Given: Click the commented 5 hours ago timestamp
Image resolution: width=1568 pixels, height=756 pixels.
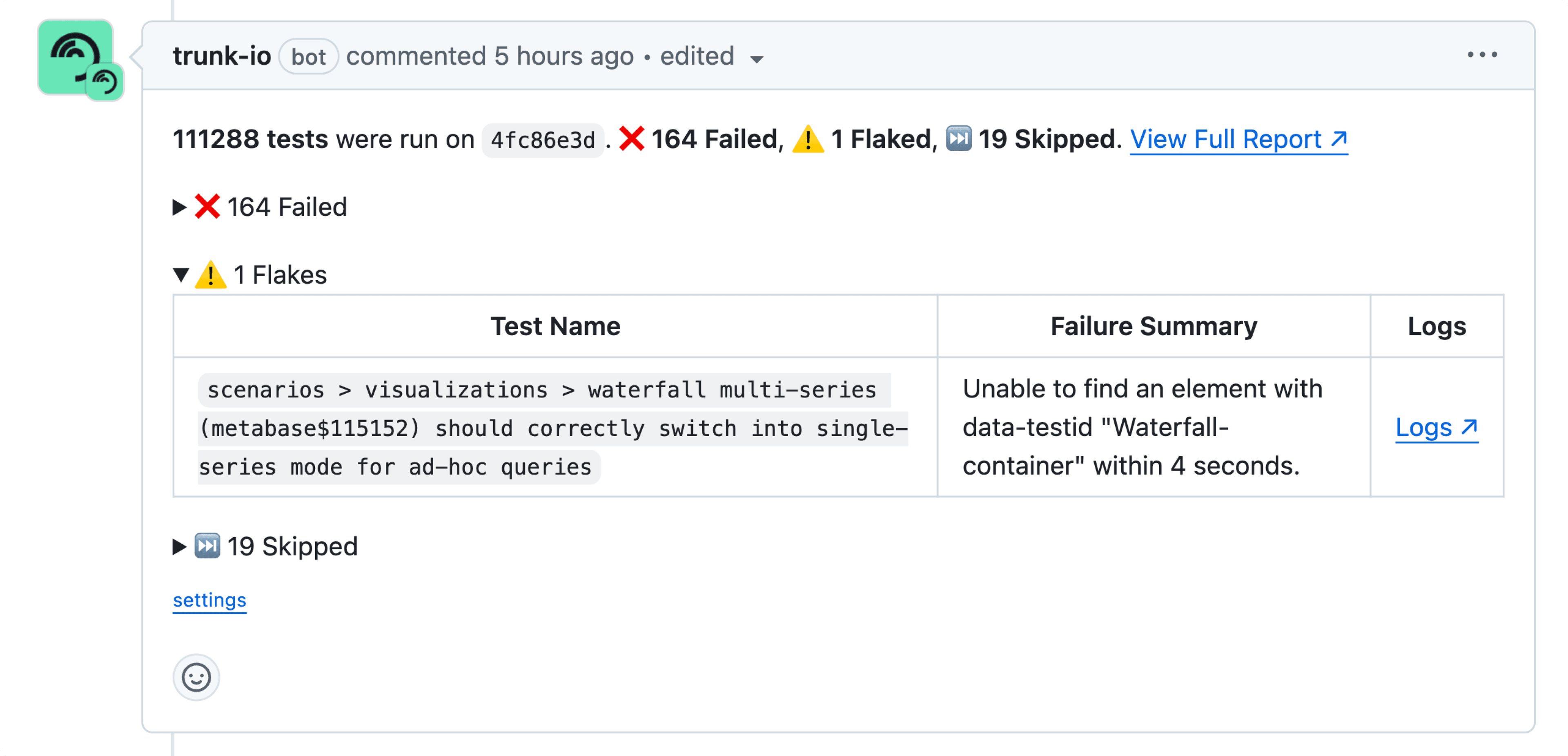Looking at the screenshot, I should tap(490, 56).
